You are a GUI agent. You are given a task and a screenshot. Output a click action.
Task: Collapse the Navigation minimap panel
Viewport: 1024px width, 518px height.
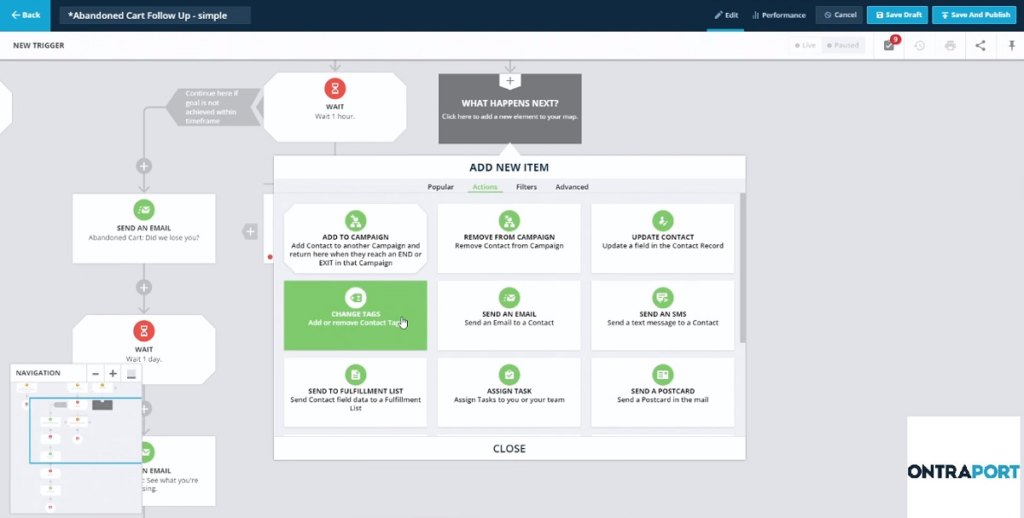132,373
